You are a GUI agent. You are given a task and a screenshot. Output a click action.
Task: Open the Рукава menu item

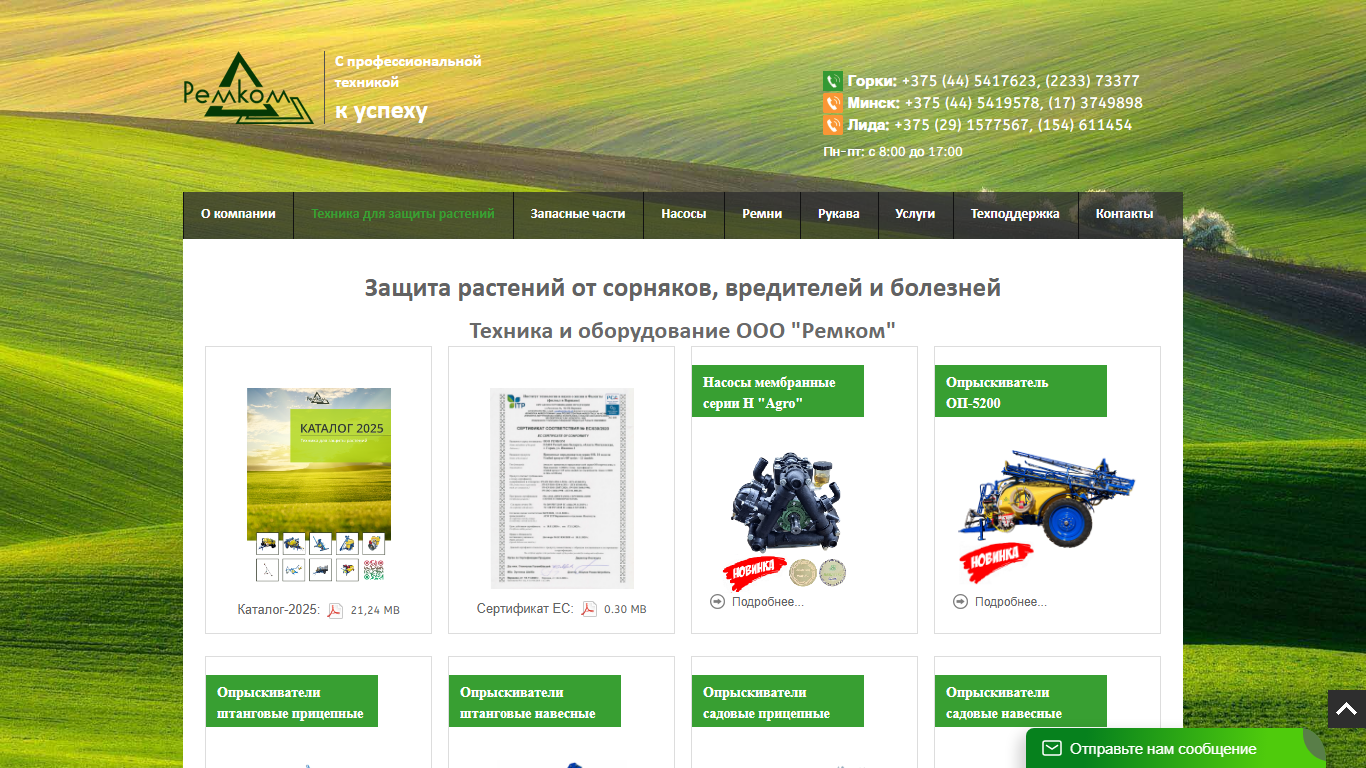click(x=839, y=214)
